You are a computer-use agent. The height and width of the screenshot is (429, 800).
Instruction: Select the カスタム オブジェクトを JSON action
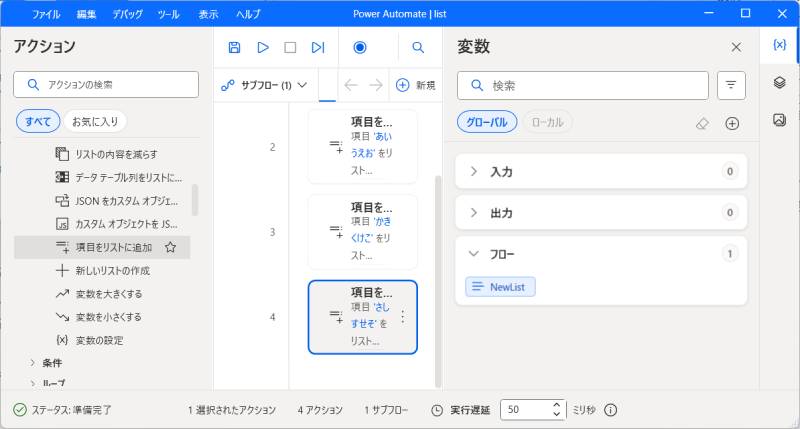102,224
